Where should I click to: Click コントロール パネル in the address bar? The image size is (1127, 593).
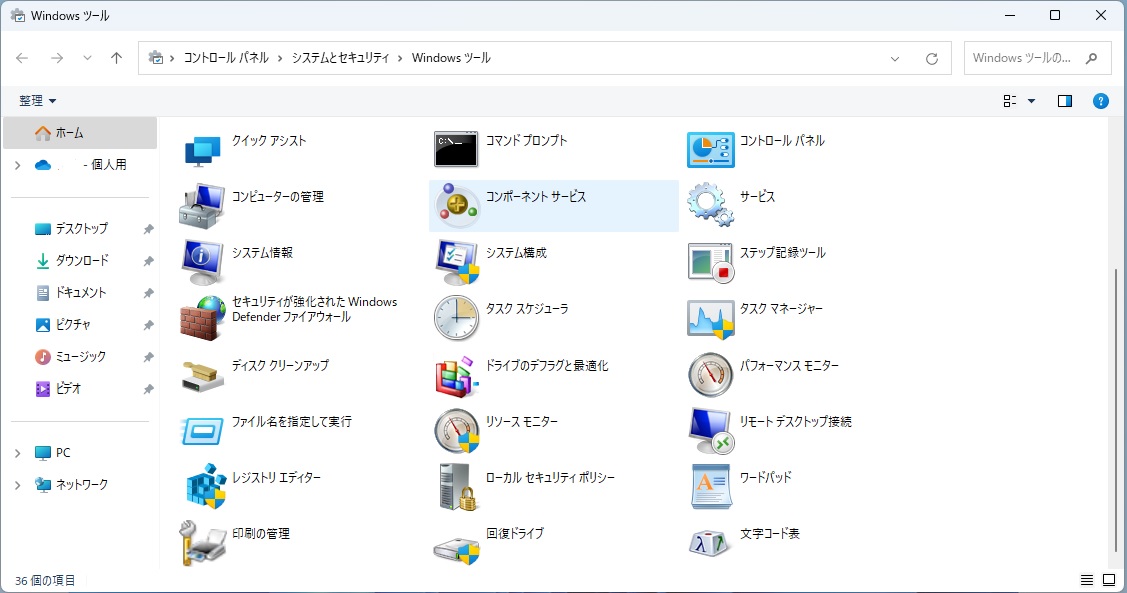click(x=226, y=58)
